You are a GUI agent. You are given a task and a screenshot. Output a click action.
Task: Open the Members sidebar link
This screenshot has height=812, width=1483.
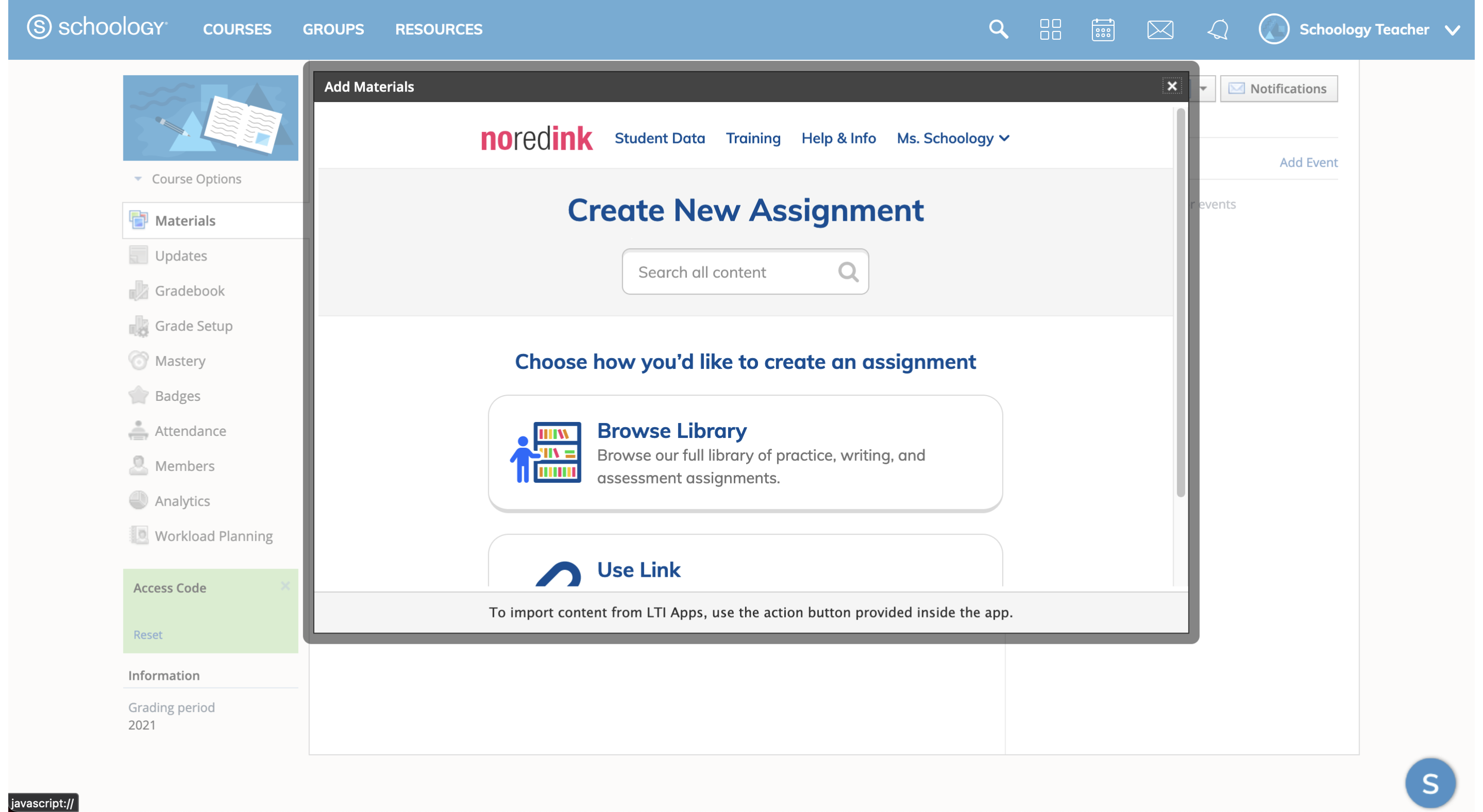pyautogui.click(x=184, y=466)
